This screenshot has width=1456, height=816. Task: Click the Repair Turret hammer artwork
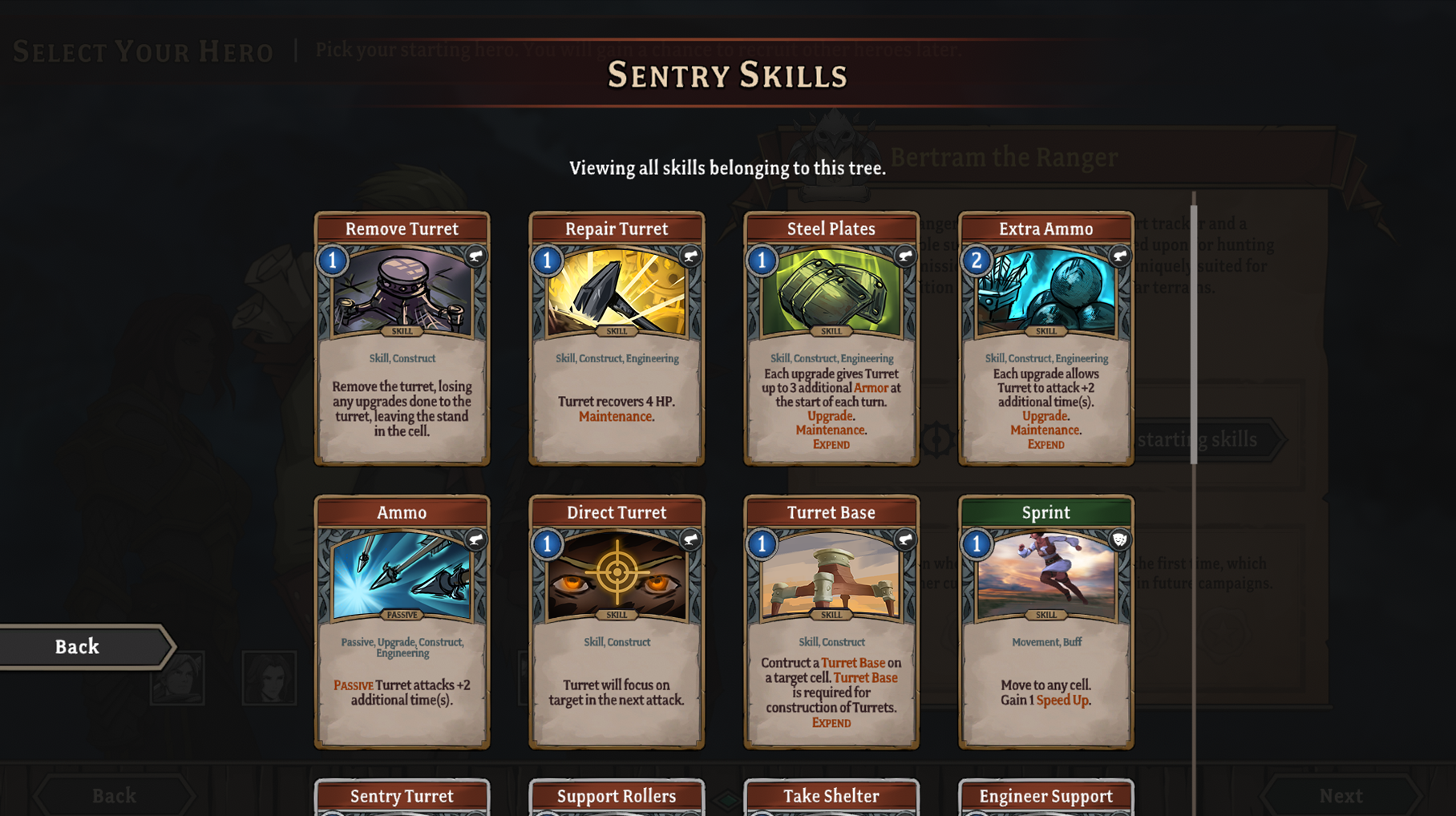tap(617, 292)
